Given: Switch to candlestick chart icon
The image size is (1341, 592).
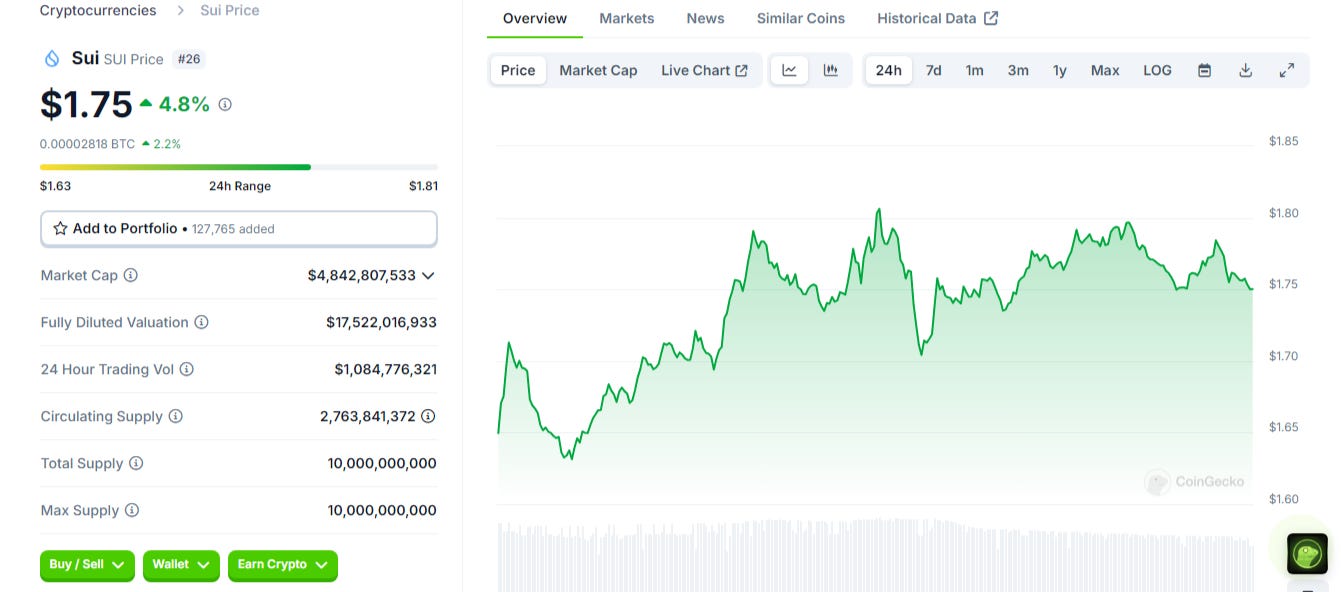Looking at the screenshot, I should [x=830, y=70].
